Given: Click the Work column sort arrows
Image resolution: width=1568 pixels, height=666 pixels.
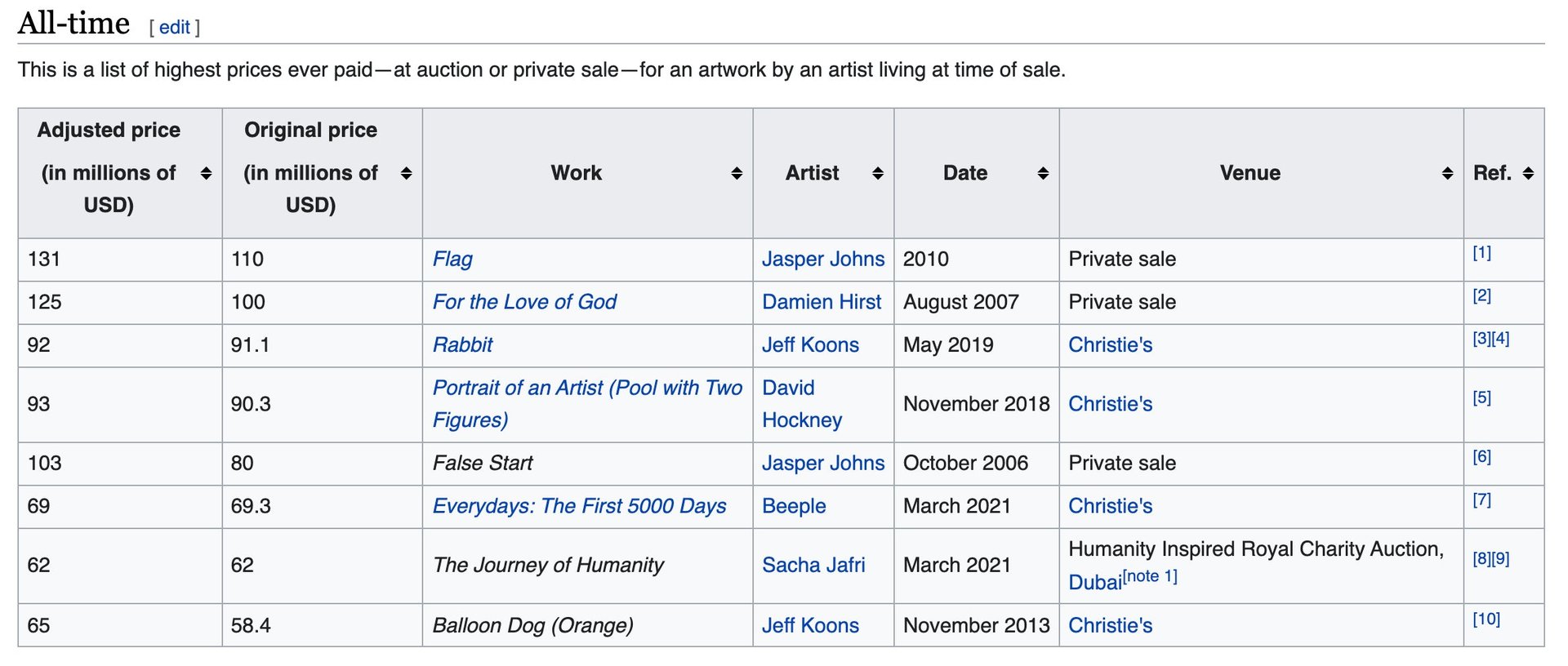Looking at the screenshot, I should [x=737, y=173].
